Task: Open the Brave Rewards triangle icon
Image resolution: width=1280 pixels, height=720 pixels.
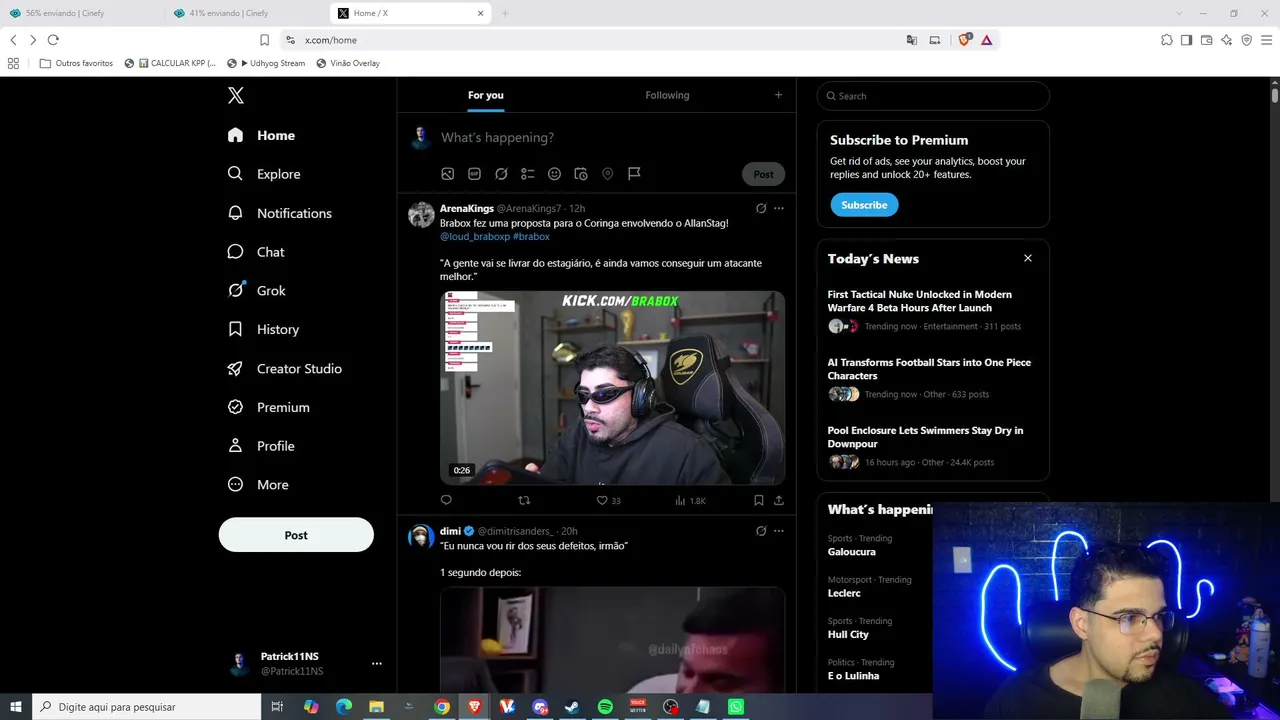Action: click(986, 40)
